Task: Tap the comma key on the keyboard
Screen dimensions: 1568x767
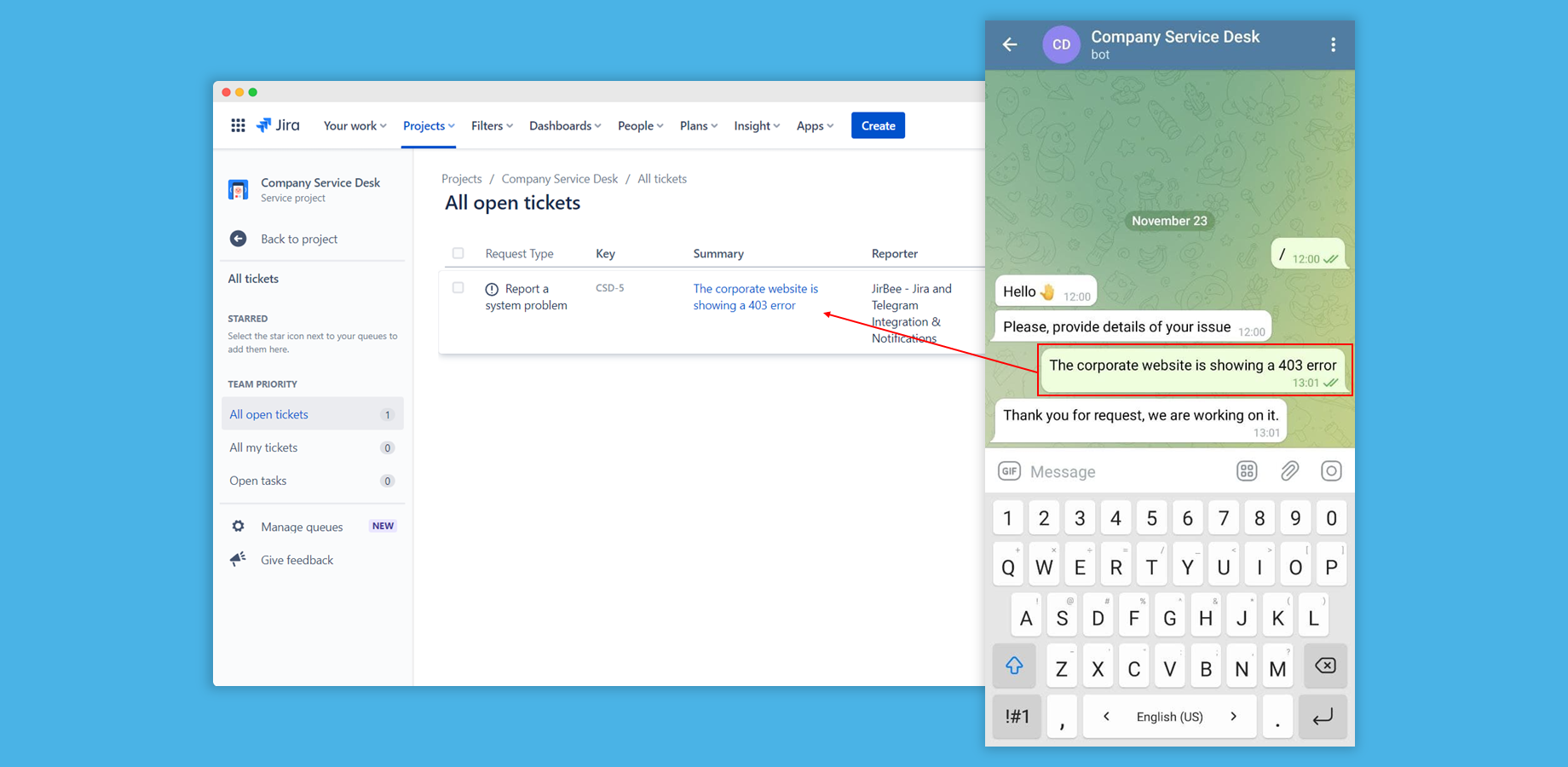Action: (1062, 717)
